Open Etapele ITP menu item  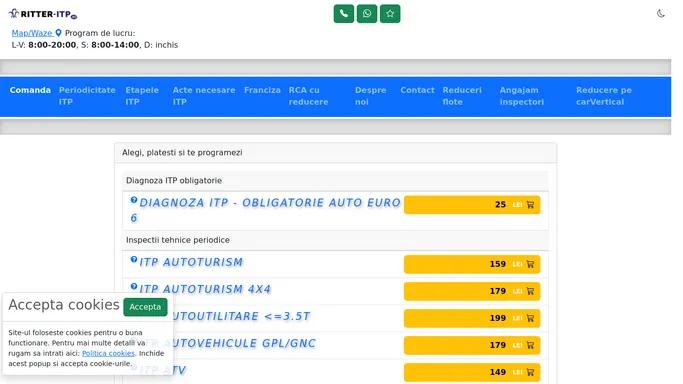[x=142, y=96]
